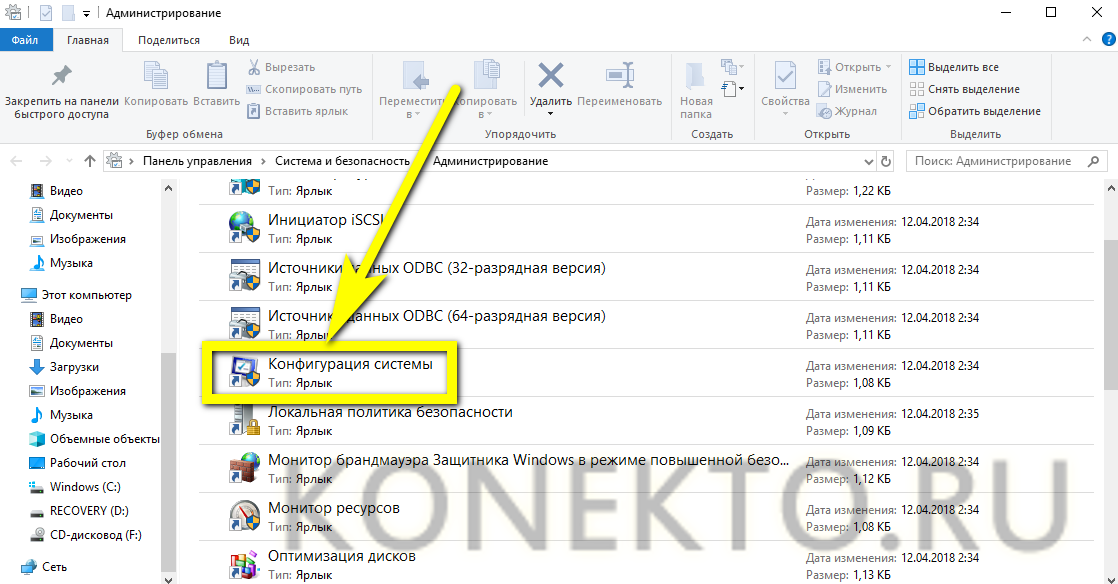Click the New Folder icon
Viewport: 1118px width, 584px height.
pos(696,78)
